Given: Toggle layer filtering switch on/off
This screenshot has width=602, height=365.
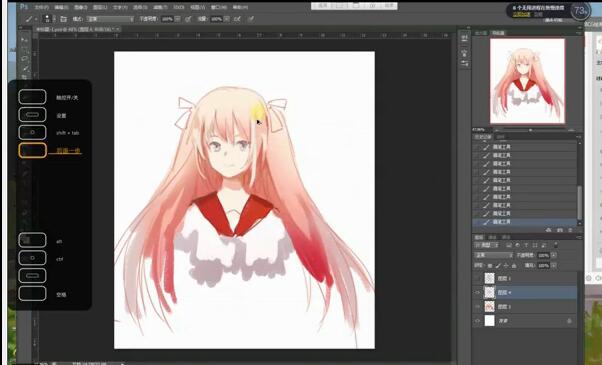Looking at the screenshot, I should pos(556,244).
